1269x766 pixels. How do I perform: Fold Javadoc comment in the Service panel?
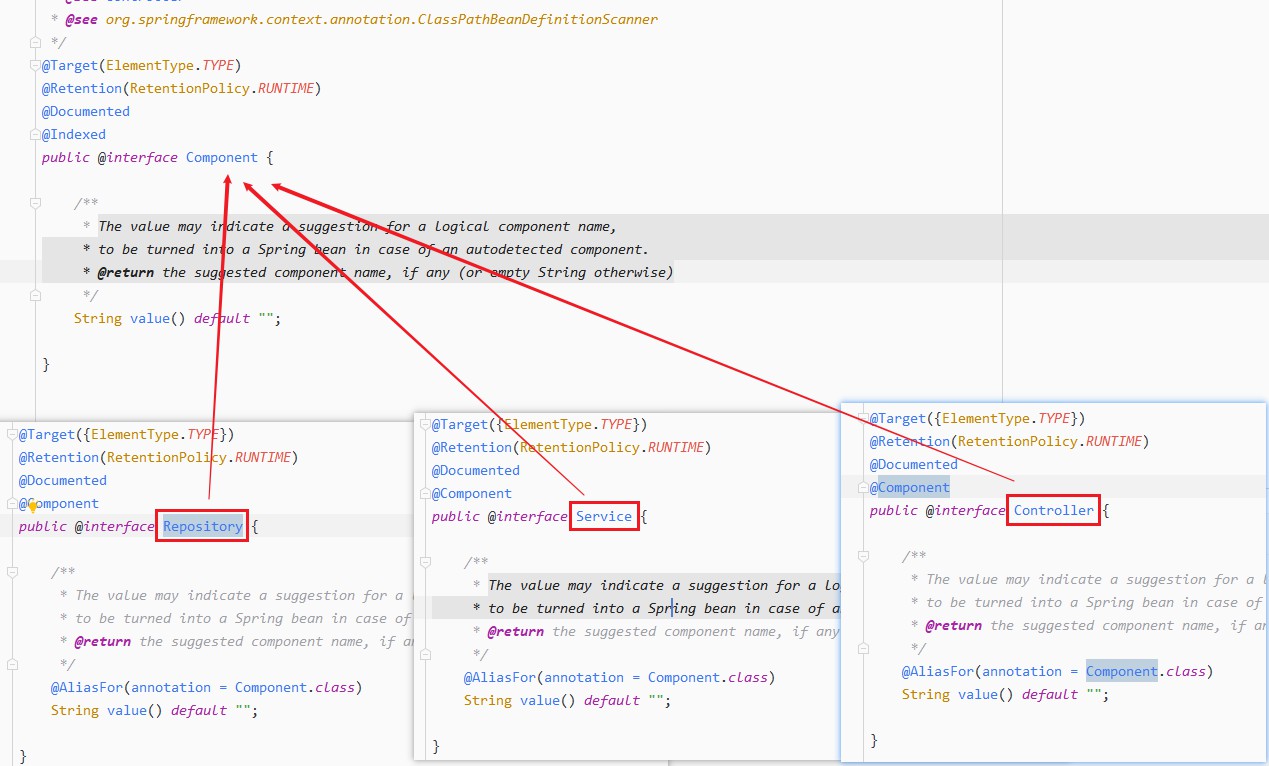425,562
